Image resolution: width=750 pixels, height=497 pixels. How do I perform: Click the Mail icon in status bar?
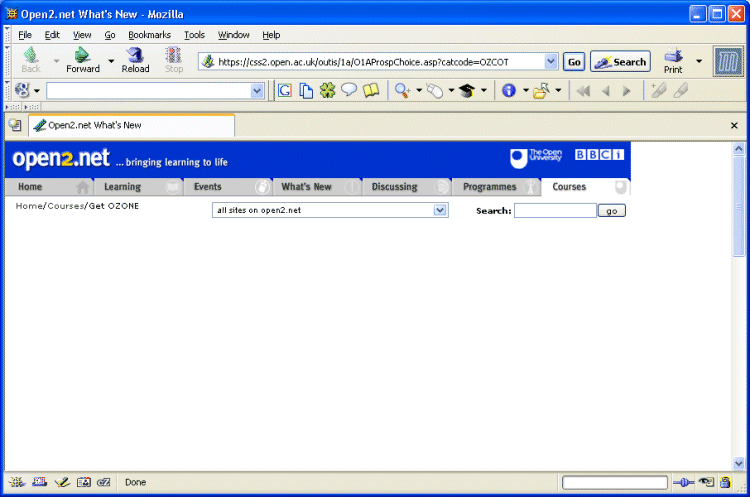(x=40, y=482)
